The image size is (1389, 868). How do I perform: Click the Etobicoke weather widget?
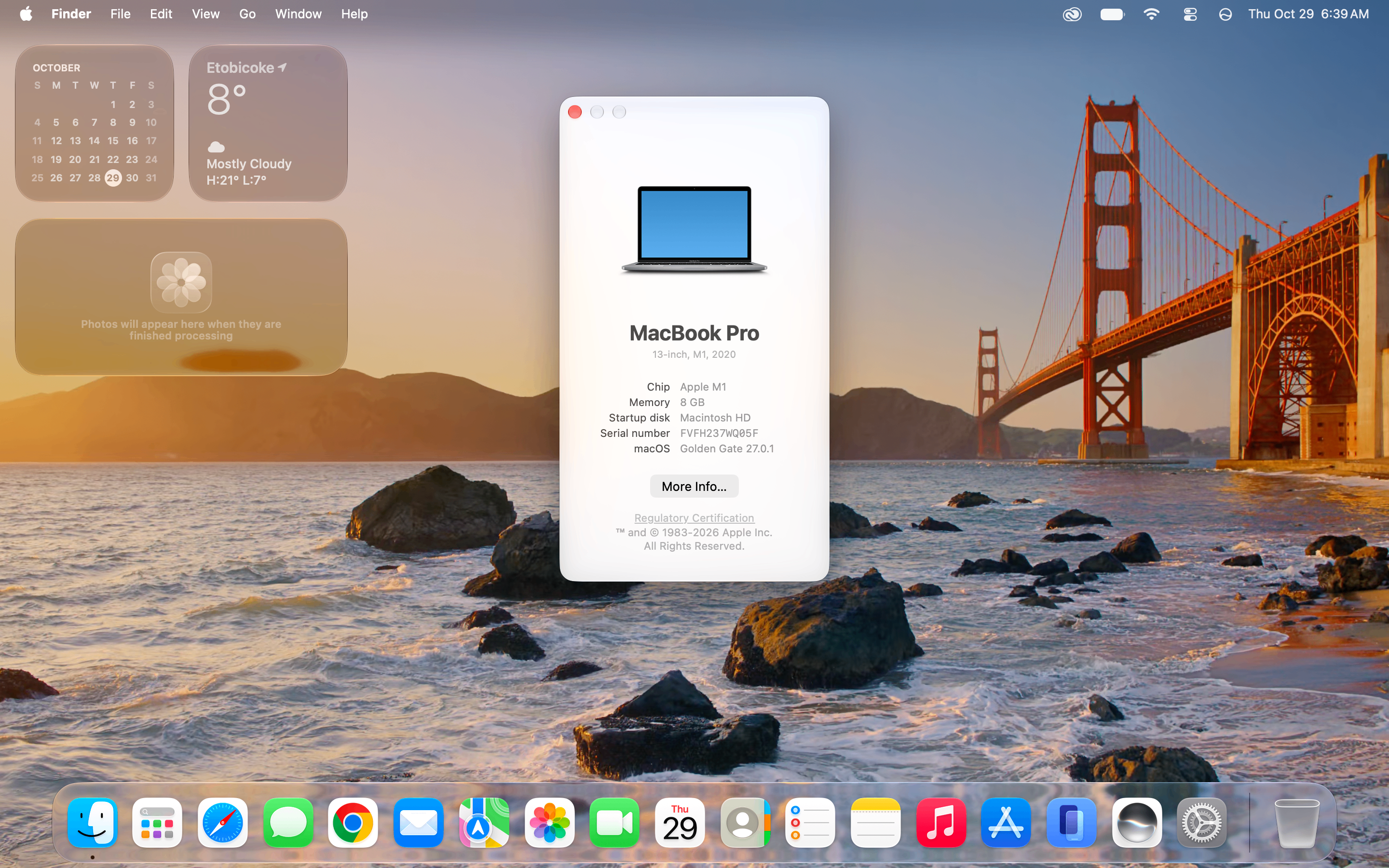(268, 123)
